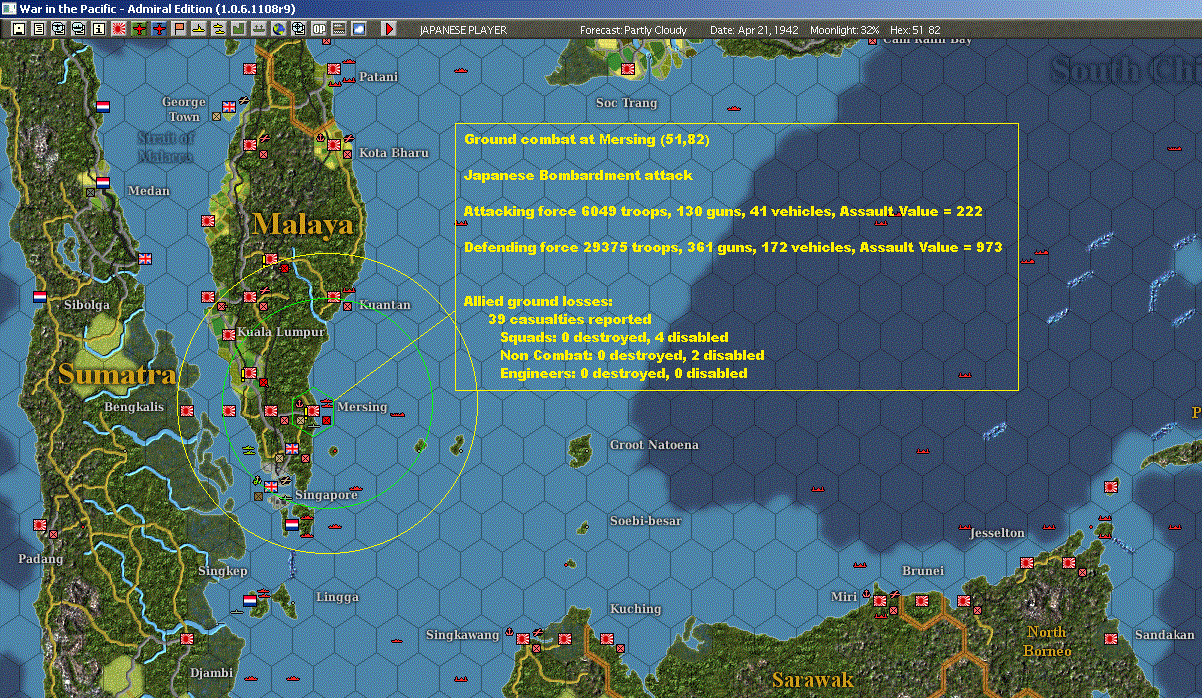Click the green factory industry toolbar icon

click(x=239, y=29)
